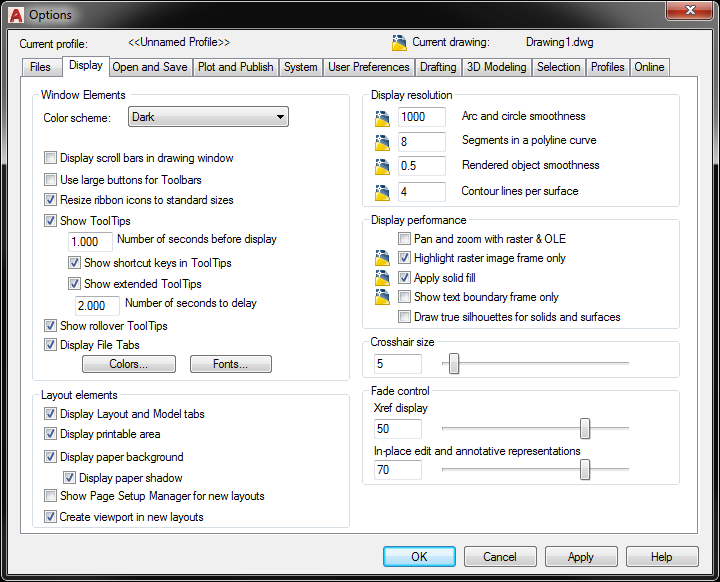720x582 pixels.
Task: Open Help for the Options dialog
Action: tap(662, 556)
